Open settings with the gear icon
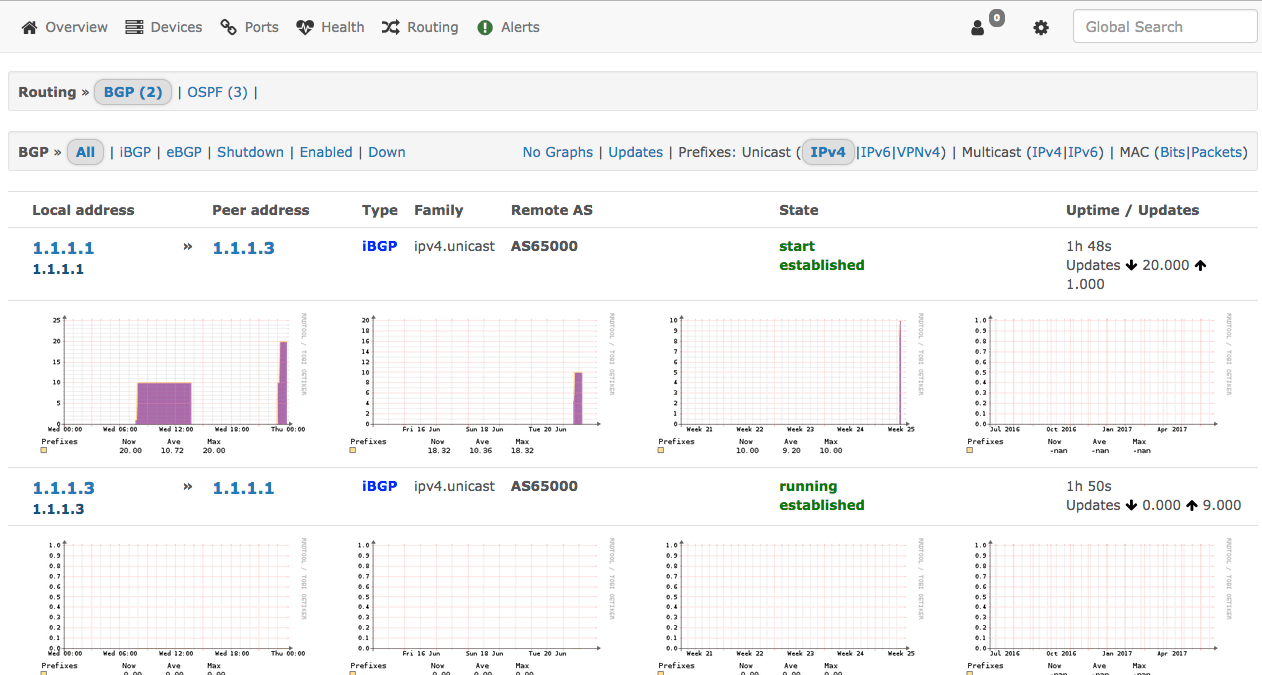 tap(1041, 28)
